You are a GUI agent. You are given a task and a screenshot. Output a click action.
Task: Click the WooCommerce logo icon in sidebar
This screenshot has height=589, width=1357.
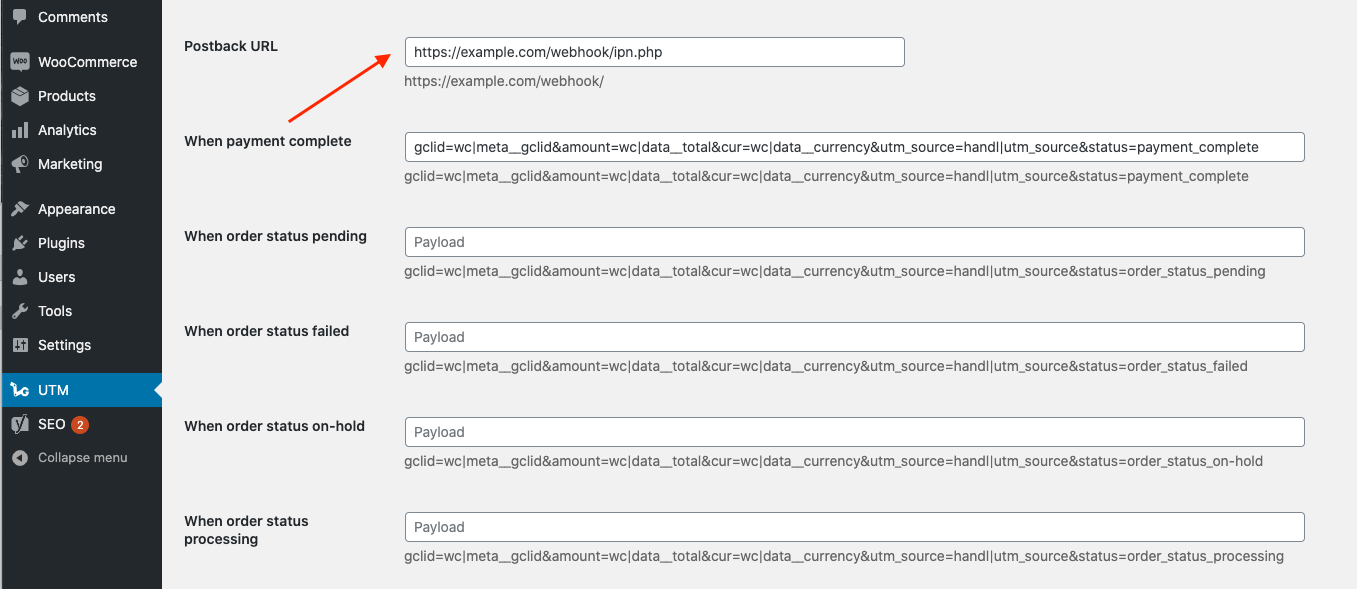pos(20,62)
